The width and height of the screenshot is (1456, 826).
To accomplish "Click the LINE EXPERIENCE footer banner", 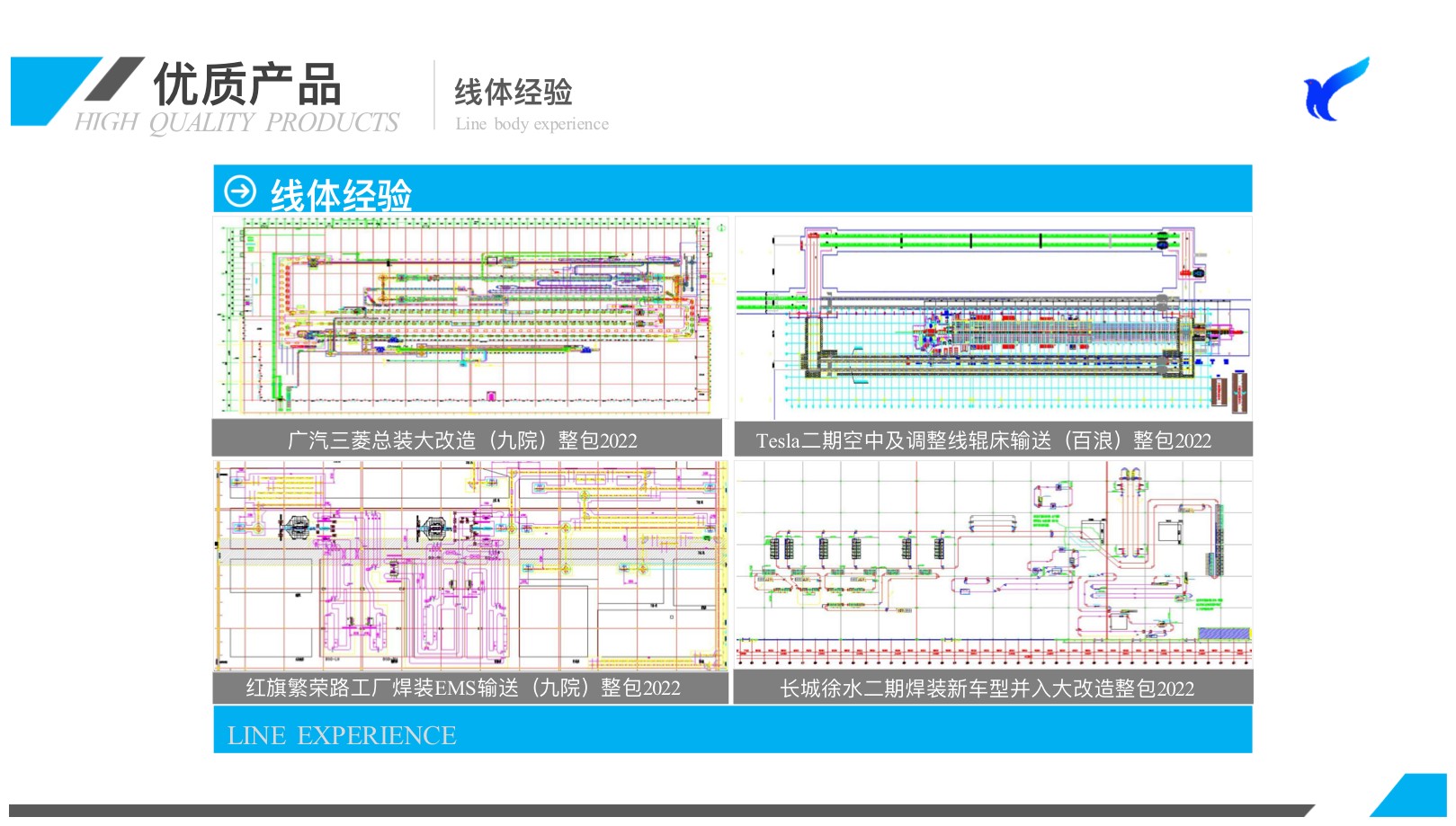I will (342, 735).
